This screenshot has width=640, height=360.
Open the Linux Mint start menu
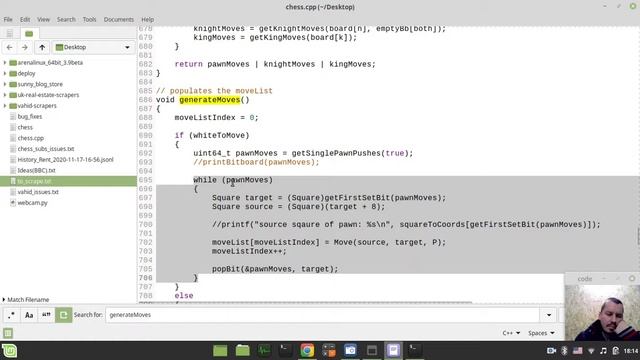9,351
